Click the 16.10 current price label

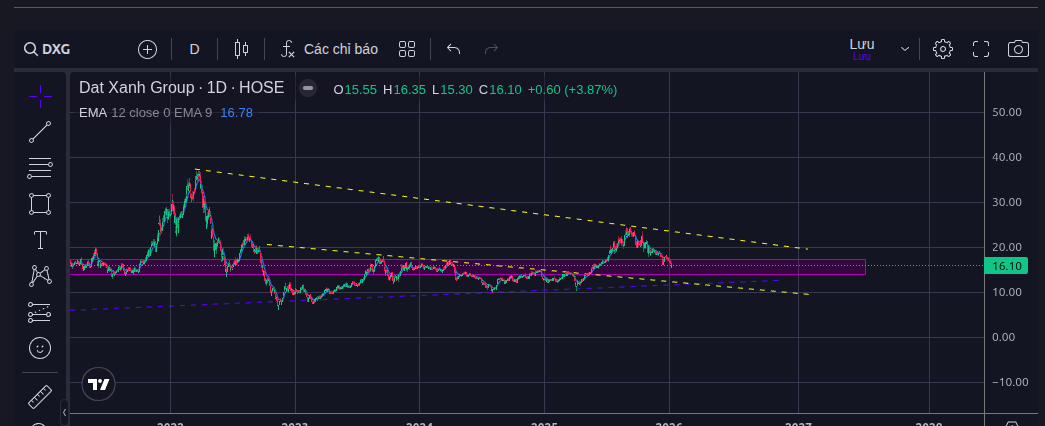pyautogui.click(x=1006, y=266)
